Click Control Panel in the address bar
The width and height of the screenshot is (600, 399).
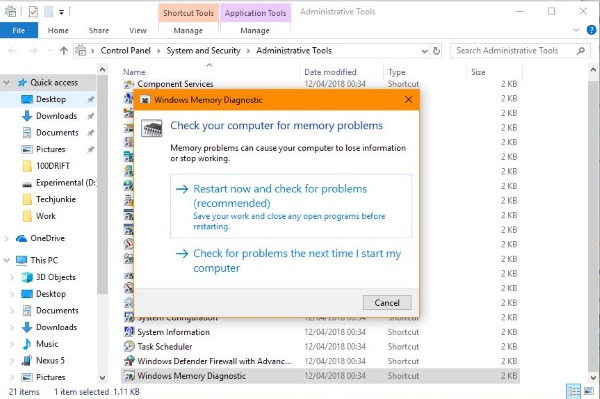click(x=126, y=50)
